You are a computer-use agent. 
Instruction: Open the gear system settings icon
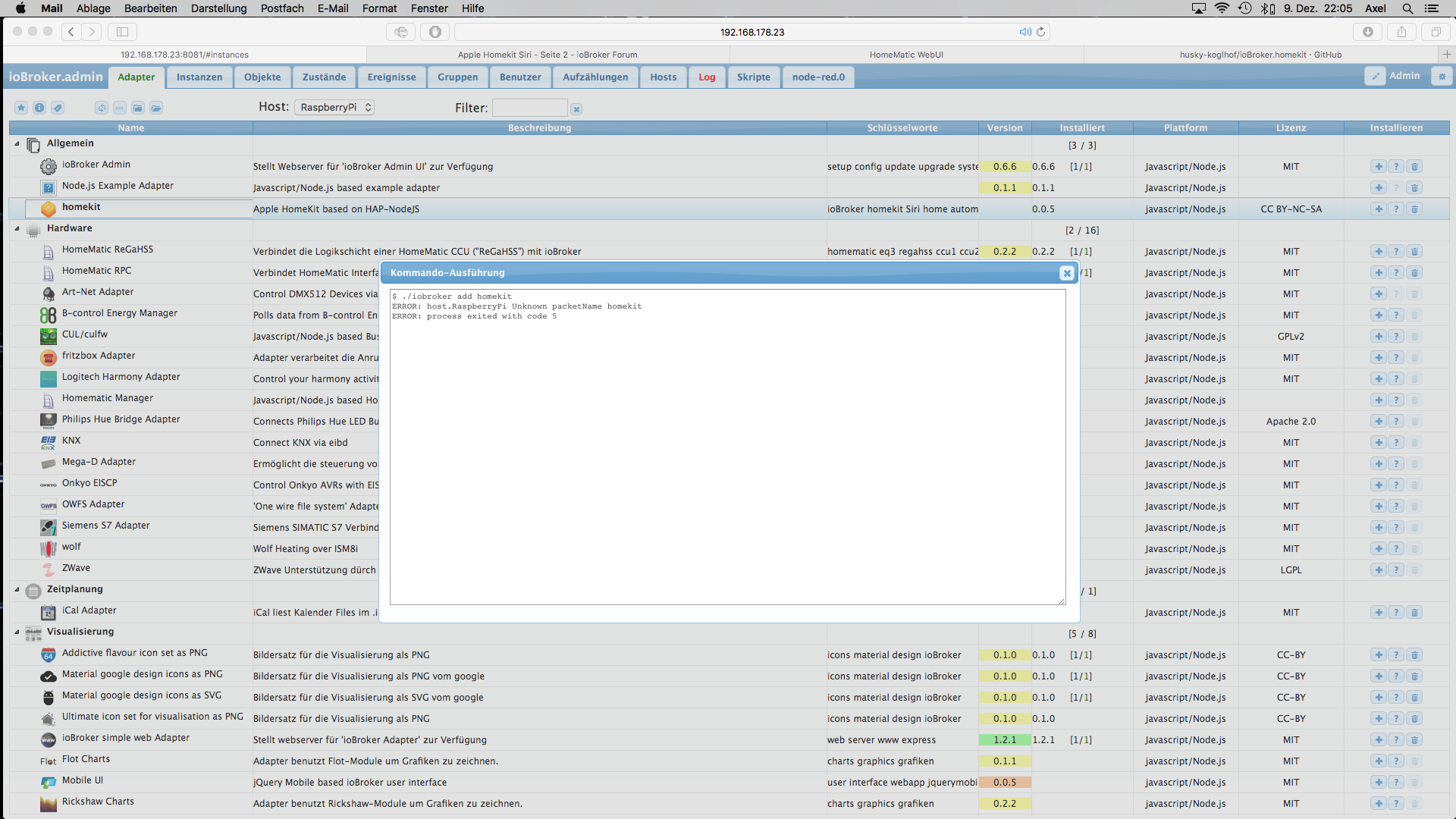coord(1442,76)
